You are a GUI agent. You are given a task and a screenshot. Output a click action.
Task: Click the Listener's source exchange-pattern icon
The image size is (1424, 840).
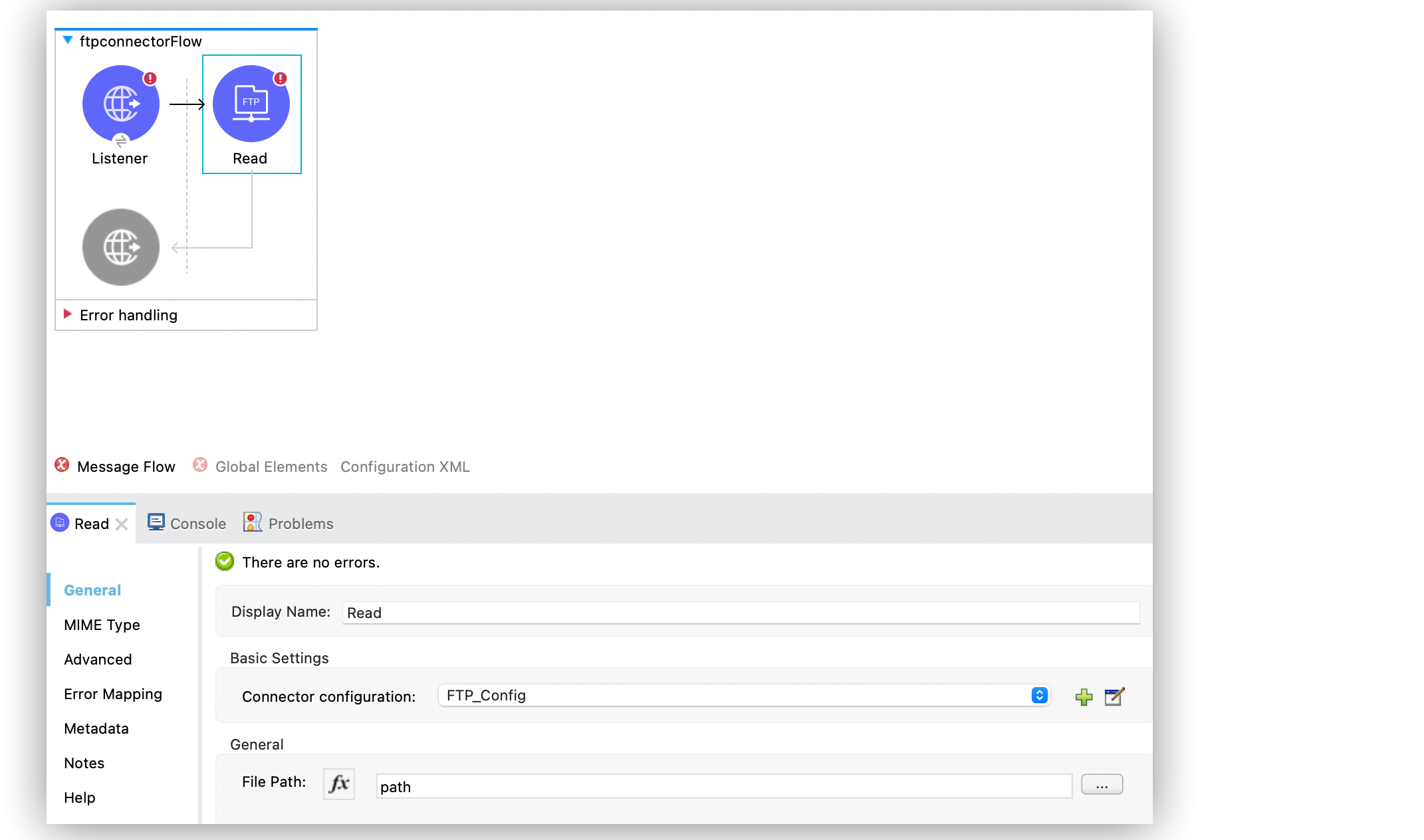pyautogui.click(x=121, y=140)
